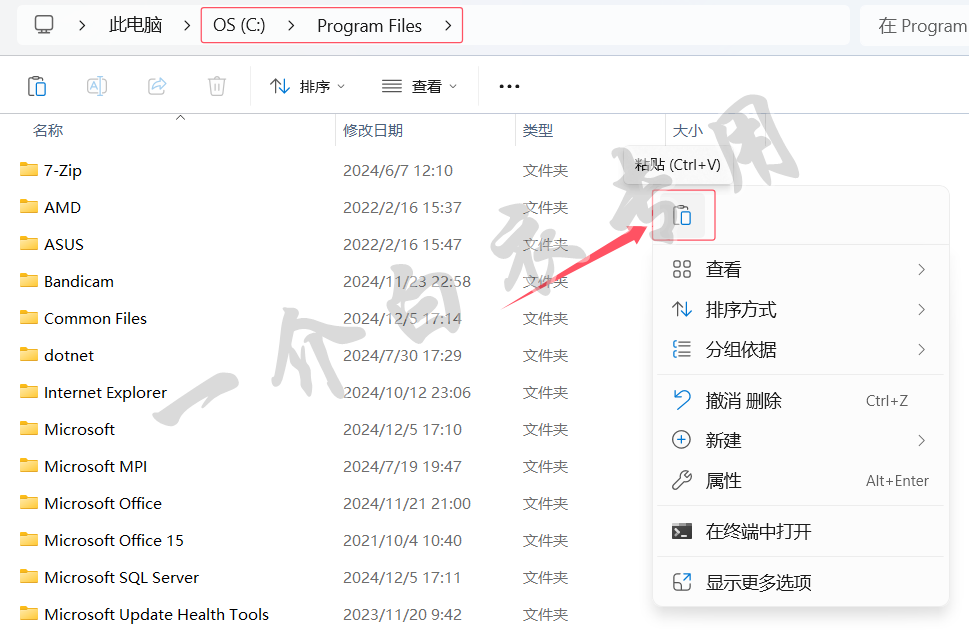Screen dimensions: 969x640
Task: Click the toolbar Delete trash icon
Action: tap(217, 86)
